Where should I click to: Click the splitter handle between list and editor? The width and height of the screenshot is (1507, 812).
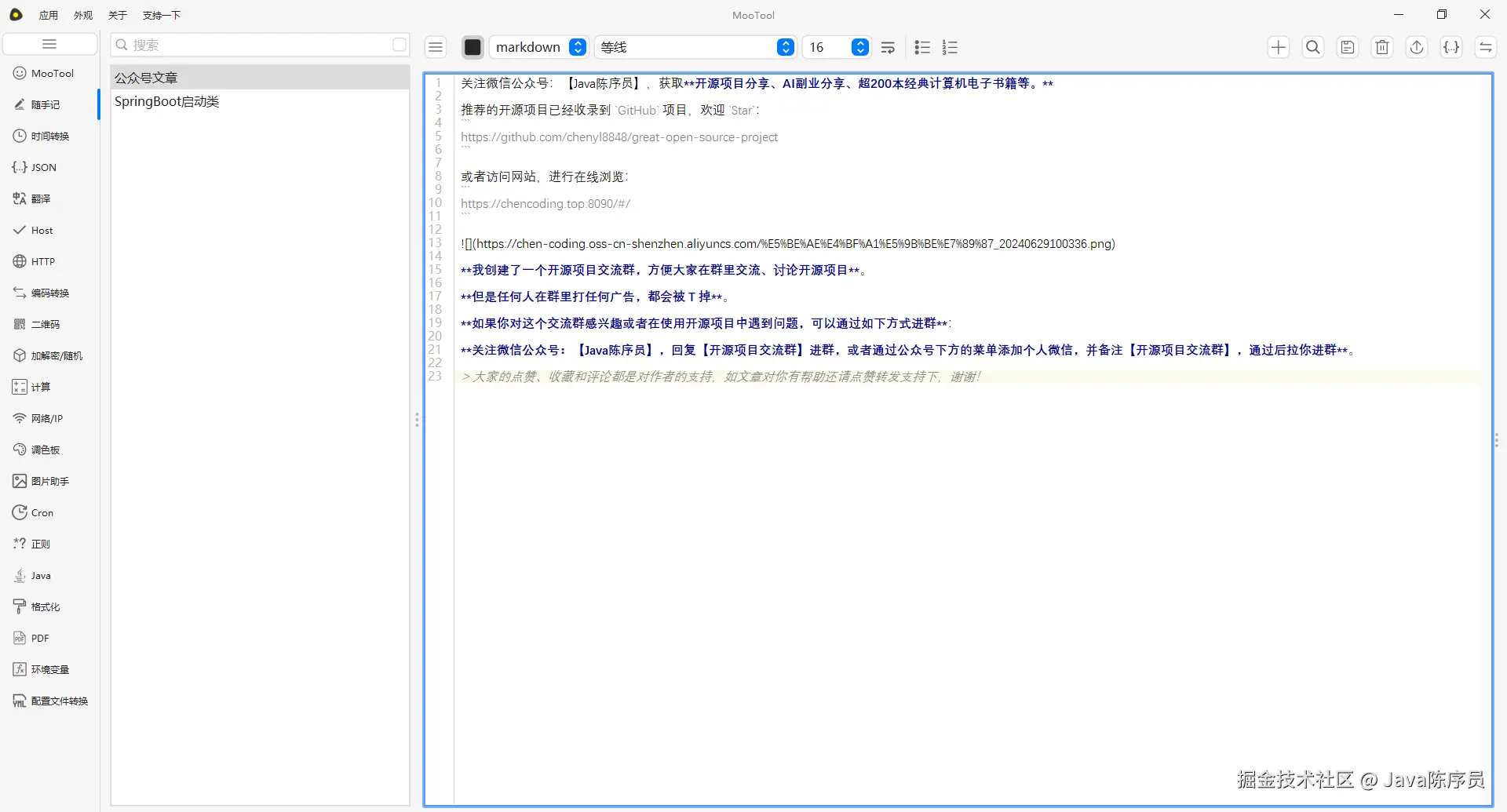click(x=417, y=420)
